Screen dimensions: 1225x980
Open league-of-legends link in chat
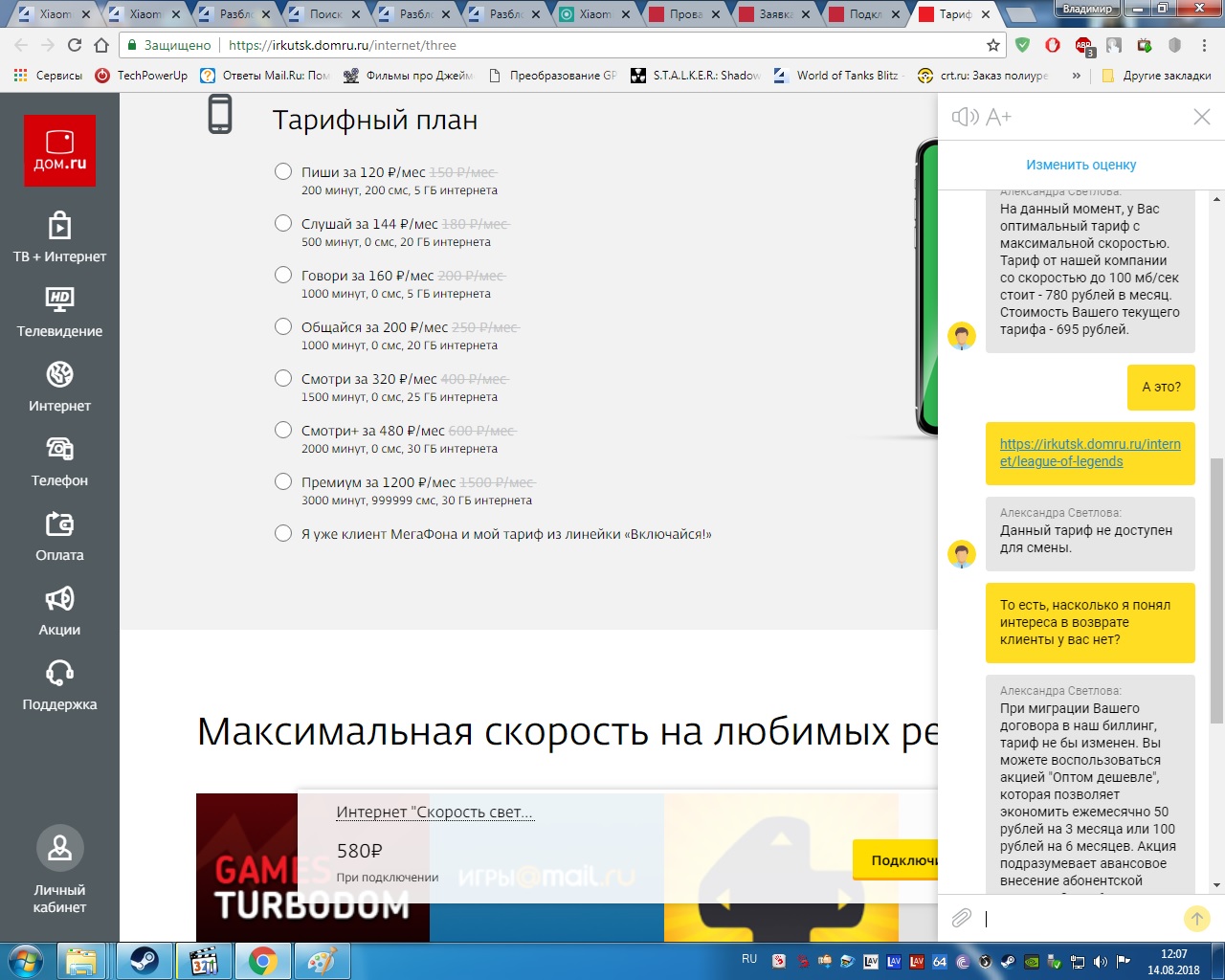pos(1090,453)
